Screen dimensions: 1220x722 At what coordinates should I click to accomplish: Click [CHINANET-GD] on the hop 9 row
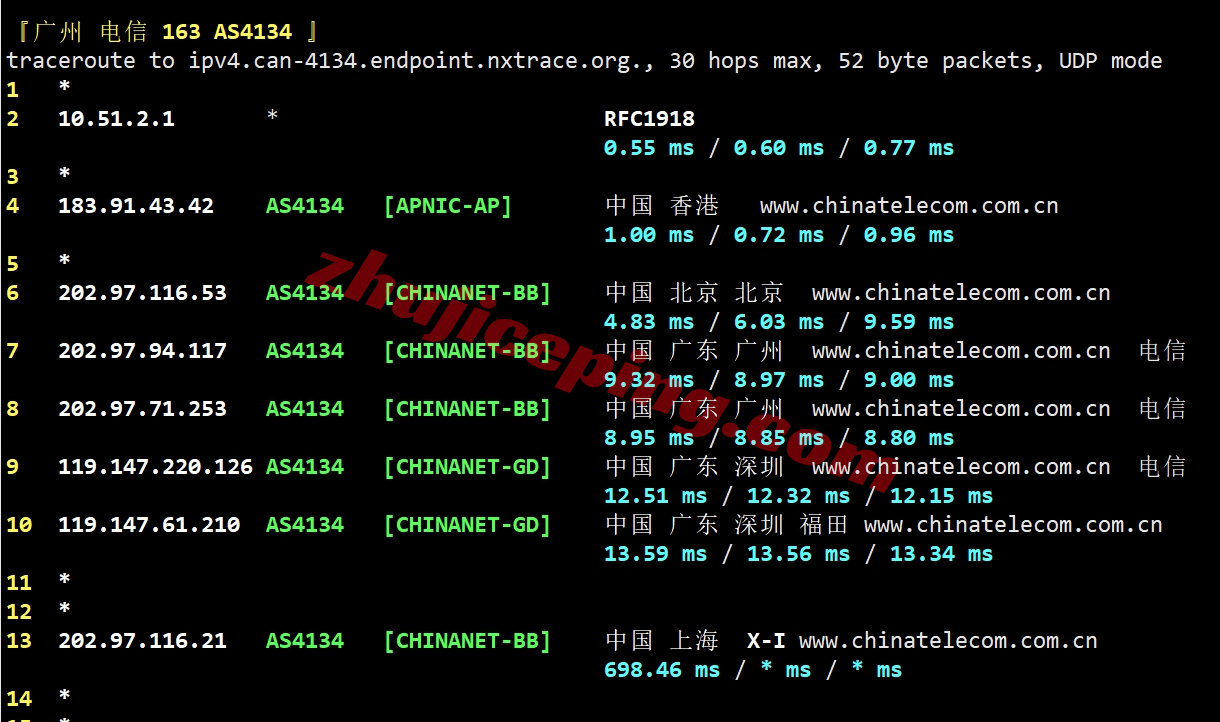click(467, 467)
